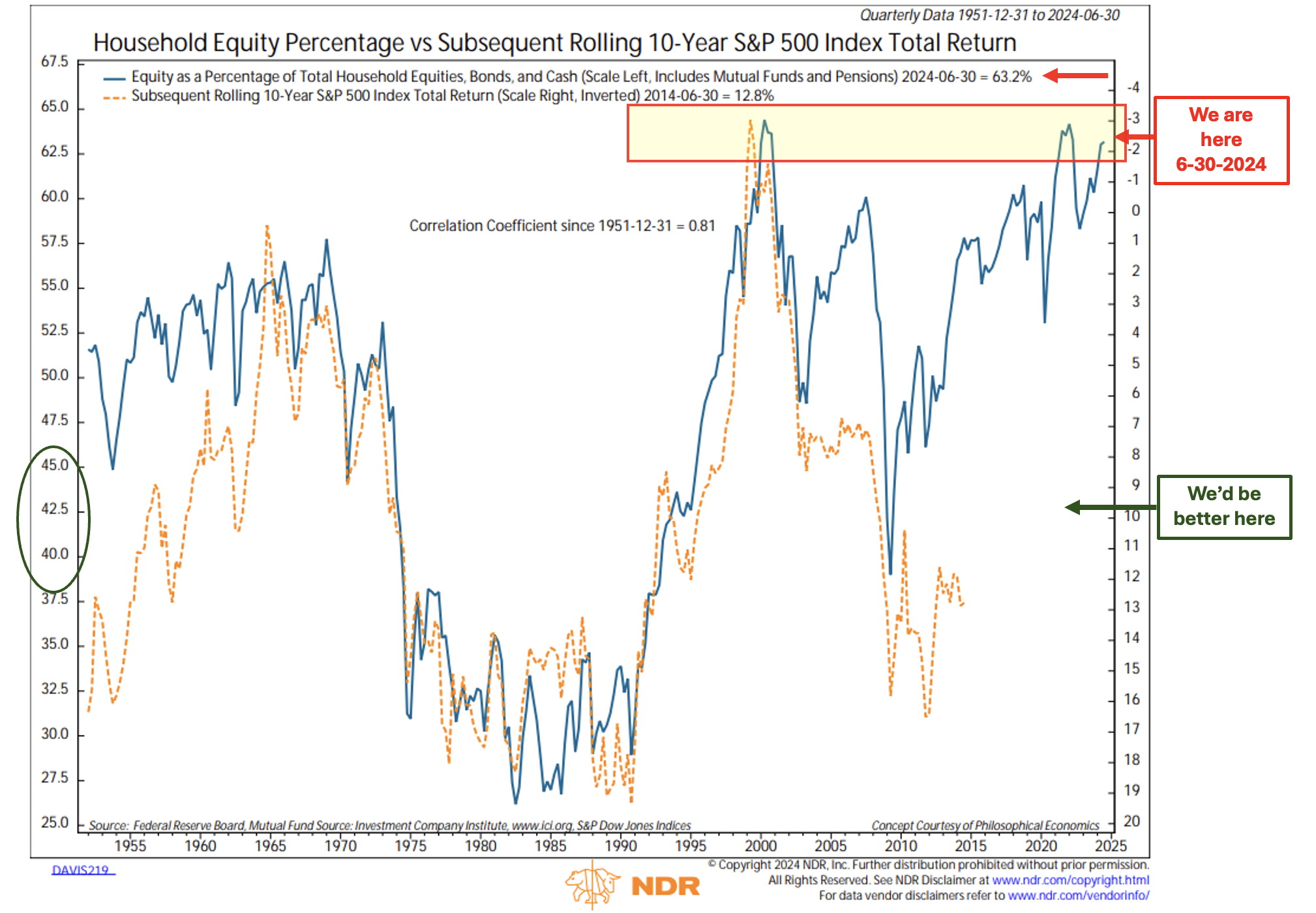Click the 37.5 label on left axis
1316x913 pixels.
coord(55,599)
